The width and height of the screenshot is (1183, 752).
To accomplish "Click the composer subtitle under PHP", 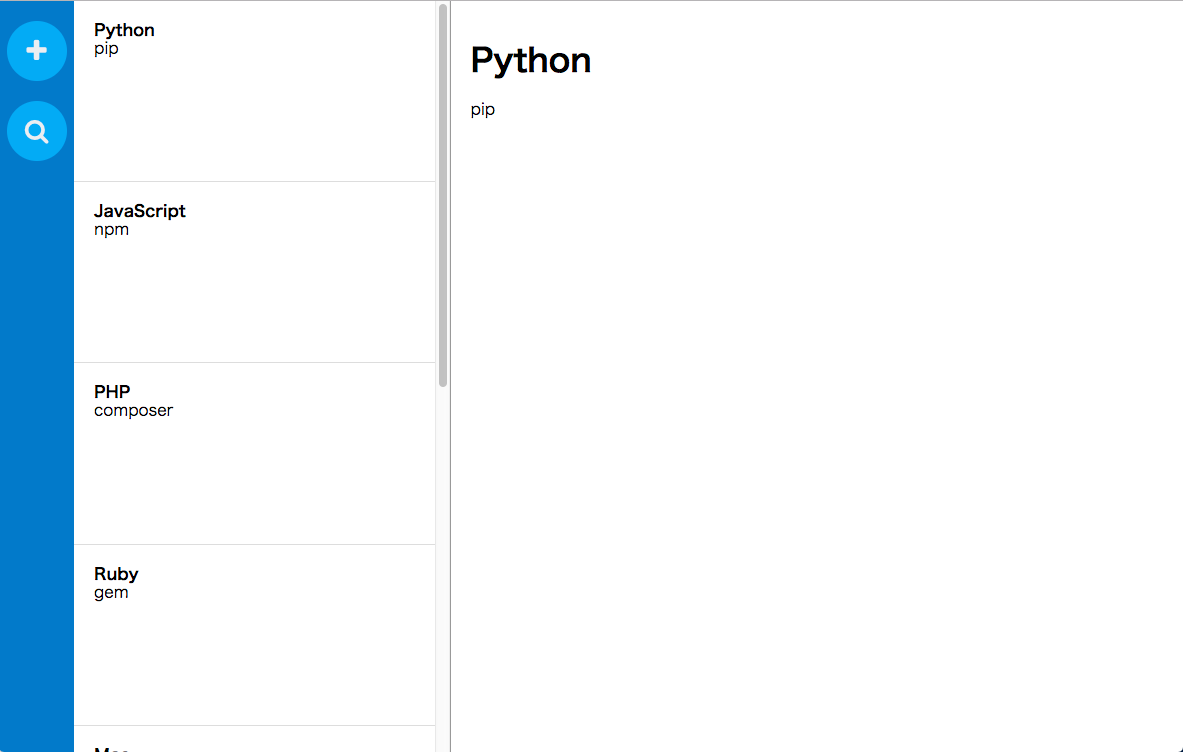I will pos(134,411).
